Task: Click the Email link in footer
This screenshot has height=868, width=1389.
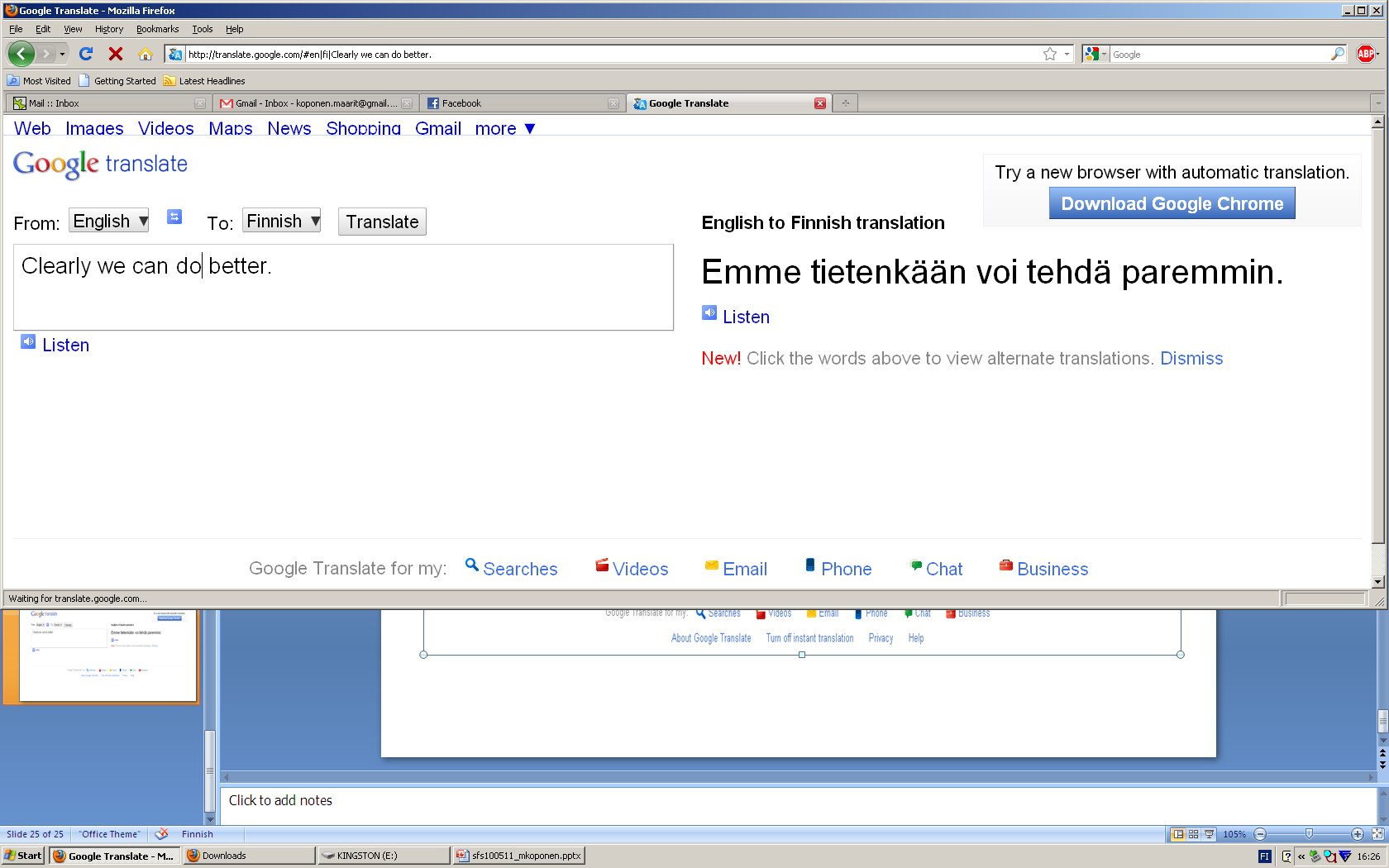Action: click(x=745, y=569)
